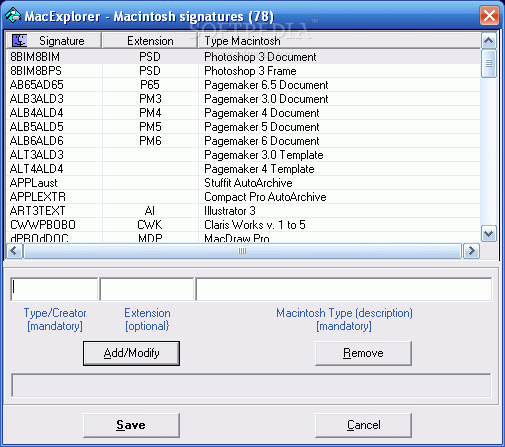Click Pagemaker 3.0 Template type

(x=264, y=155)
